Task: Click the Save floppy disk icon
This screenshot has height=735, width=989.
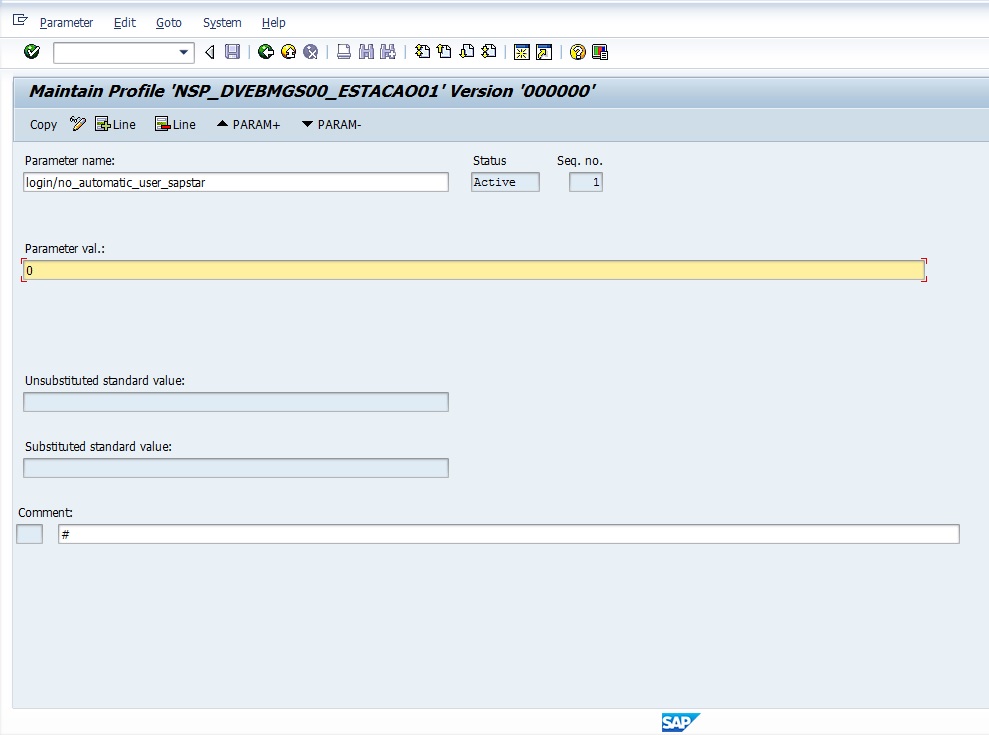Action: click(233, 52)
